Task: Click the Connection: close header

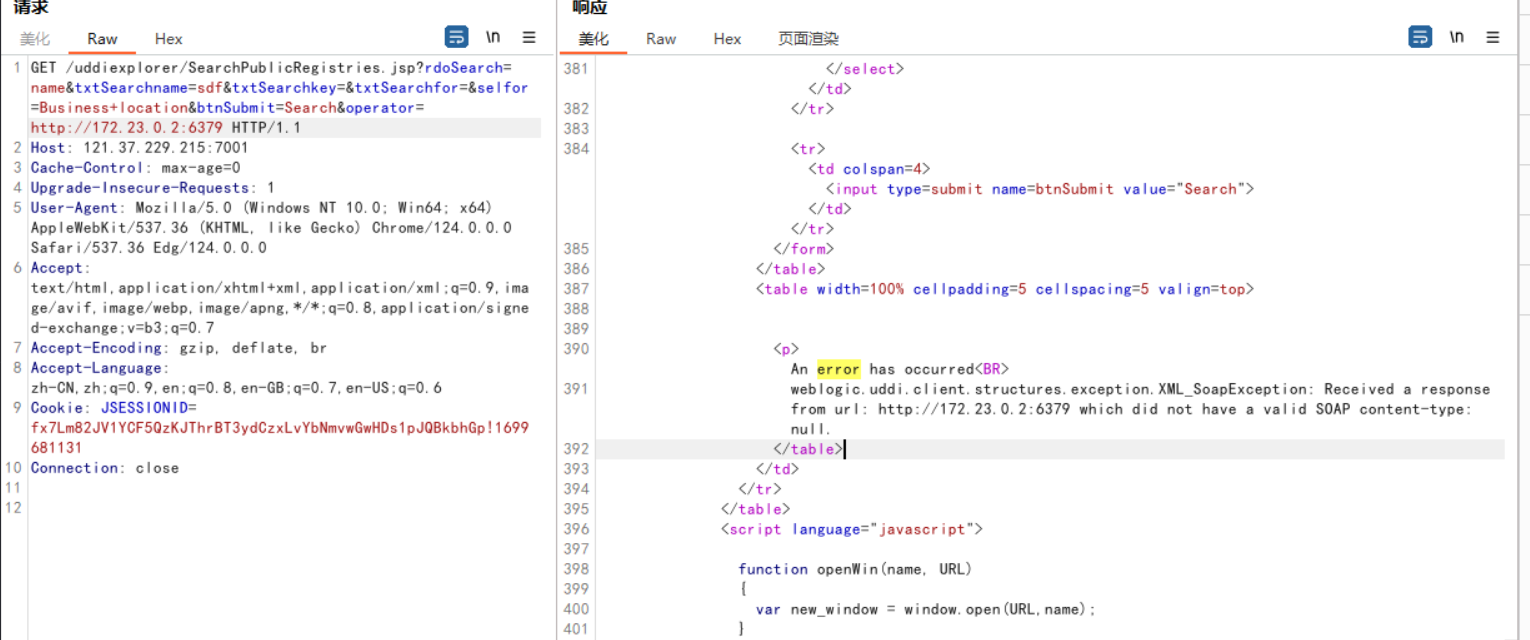Action: click(105, 468)
